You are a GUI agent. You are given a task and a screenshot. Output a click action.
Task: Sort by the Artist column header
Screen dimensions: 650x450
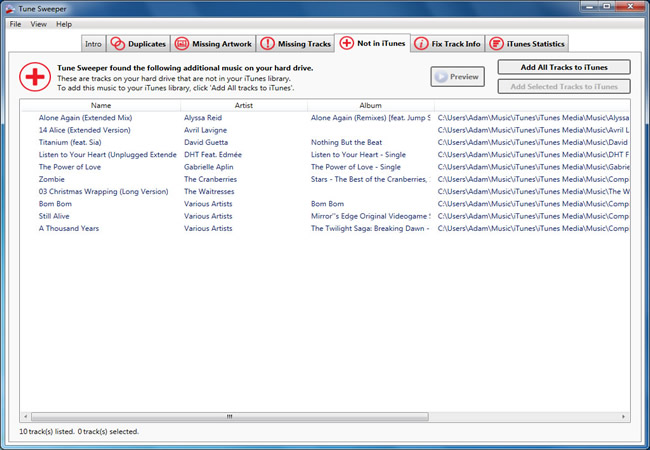pyautogui.click(x=244, y=105)
